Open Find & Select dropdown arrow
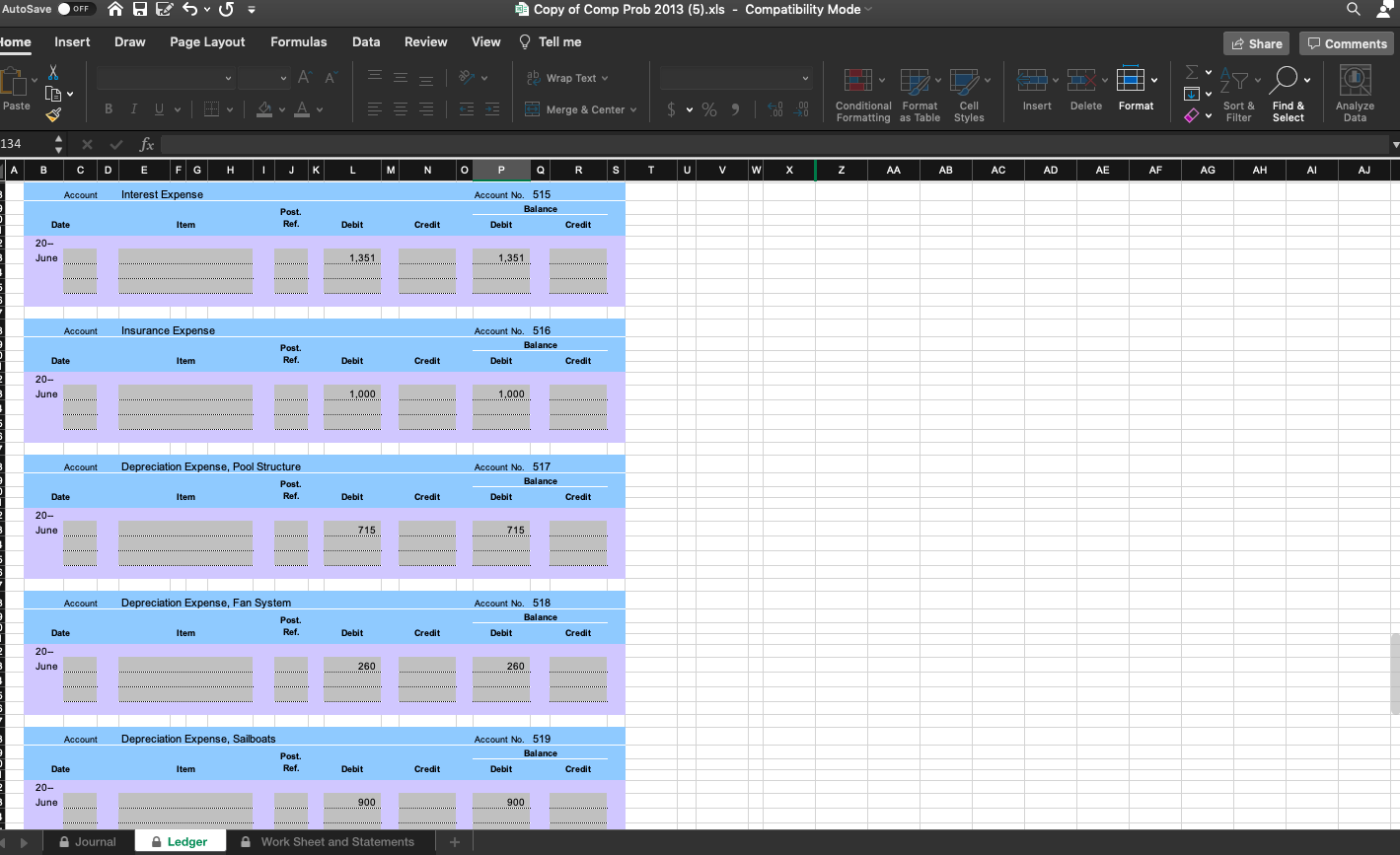The image size is (1400, 855). [x=1307, y=80]
